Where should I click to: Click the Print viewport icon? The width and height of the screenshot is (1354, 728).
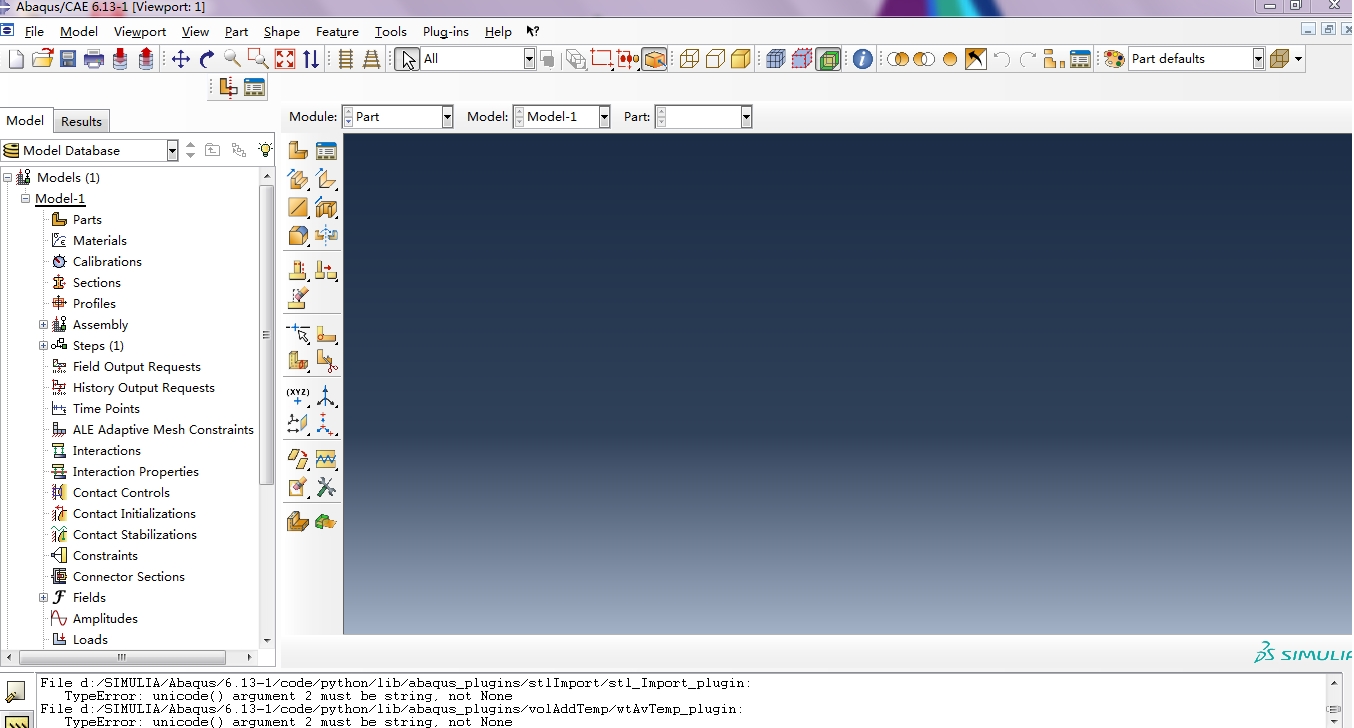pos(94,59)
